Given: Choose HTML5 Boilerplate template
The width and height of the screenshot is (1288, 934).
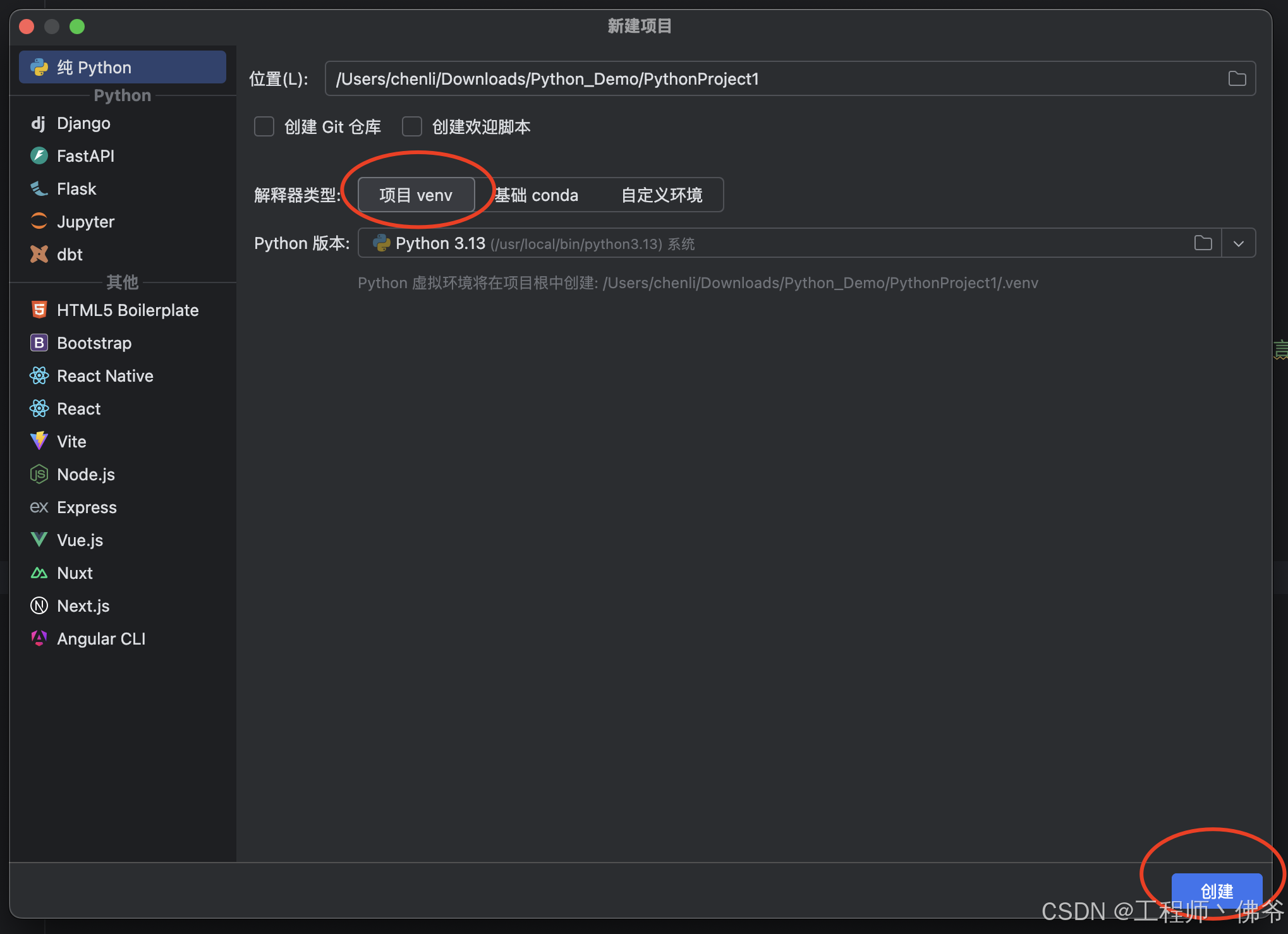Looking at the screenshot, I should pyautogui.click(x=127, y=310).
